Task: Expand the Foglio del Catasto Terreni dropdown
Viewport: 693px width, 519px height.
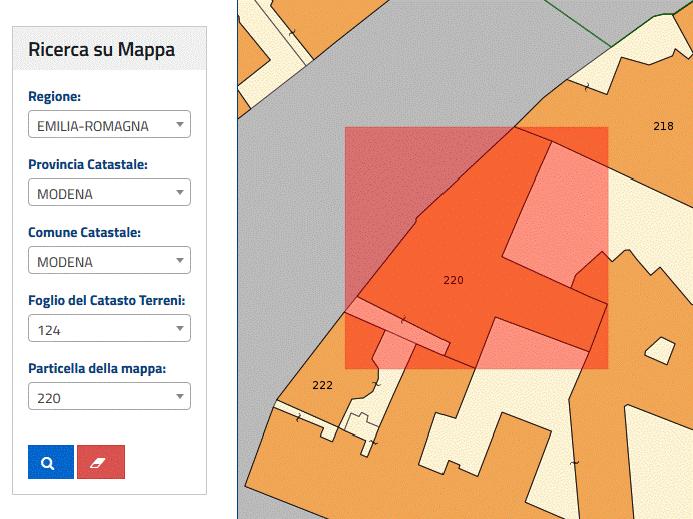Action: (x=109, y=328)
